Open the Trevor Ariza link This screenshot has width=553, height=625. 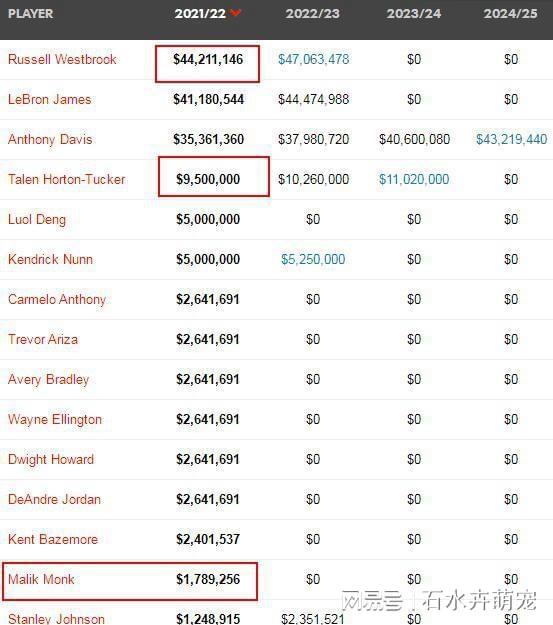tap(43, 339)
